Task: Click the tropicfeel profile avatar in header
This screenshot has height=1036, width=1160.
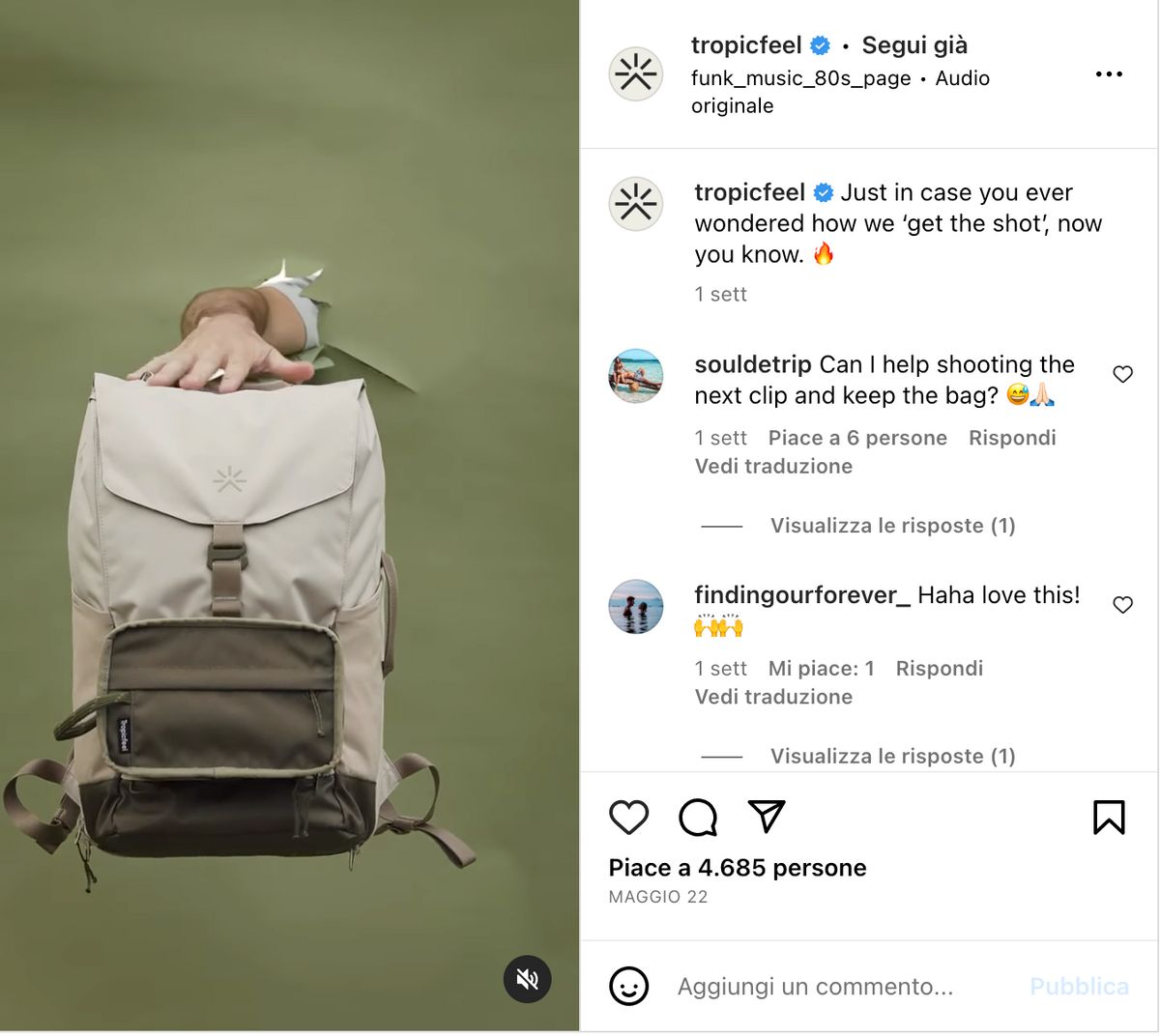Action: (x=636, y=73)
